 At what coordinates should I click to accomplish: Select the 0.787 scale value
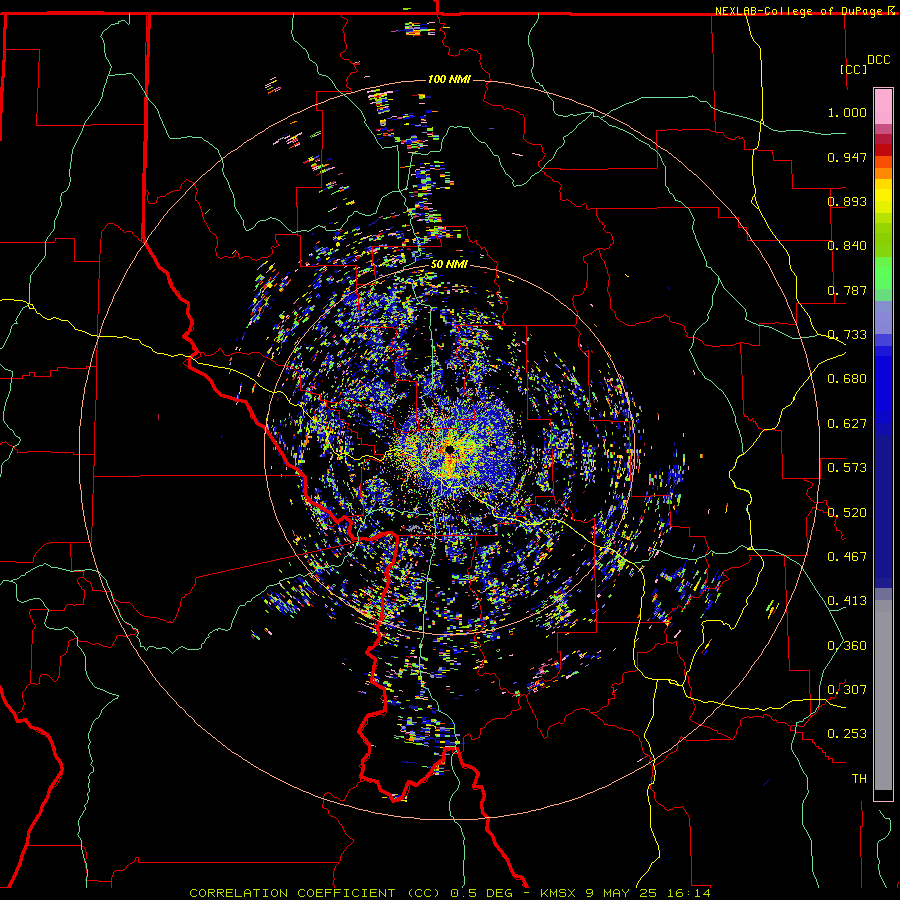pyautogui.click(x=847, y=290)
